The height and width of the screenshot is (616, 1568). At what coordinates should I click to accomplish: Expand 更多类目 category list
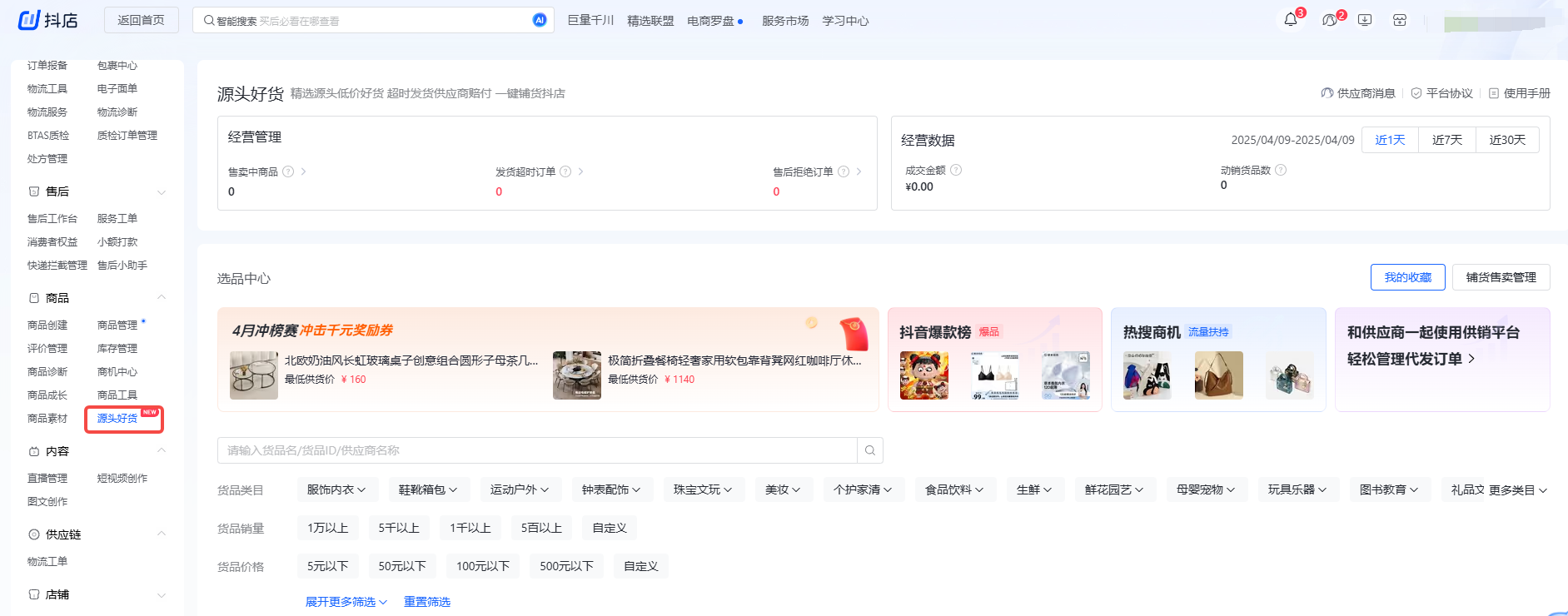(1518, 490)
